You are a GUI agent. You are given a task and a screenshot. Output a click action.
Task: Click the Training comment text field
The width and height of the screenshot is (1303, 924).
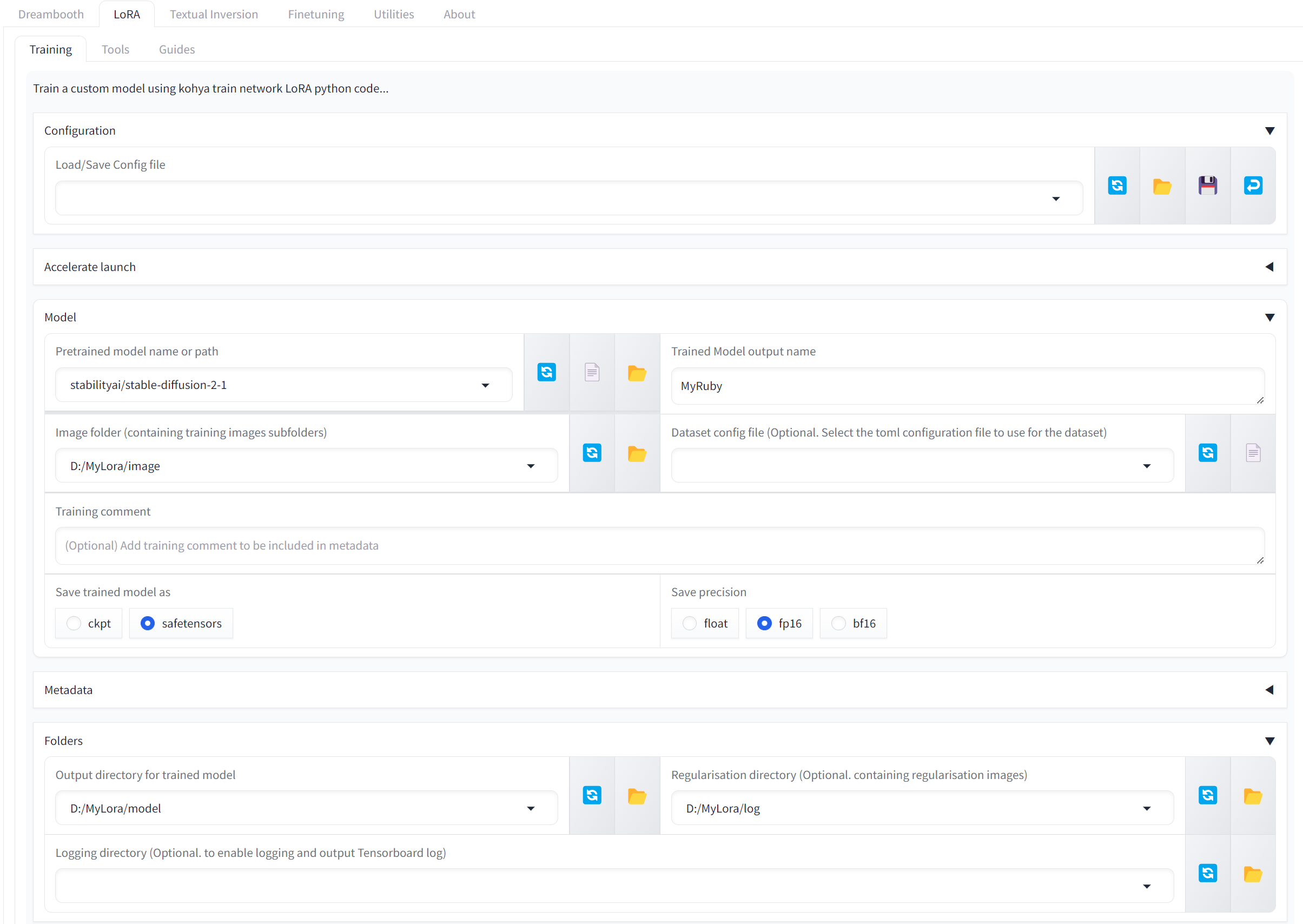(659, 545)
